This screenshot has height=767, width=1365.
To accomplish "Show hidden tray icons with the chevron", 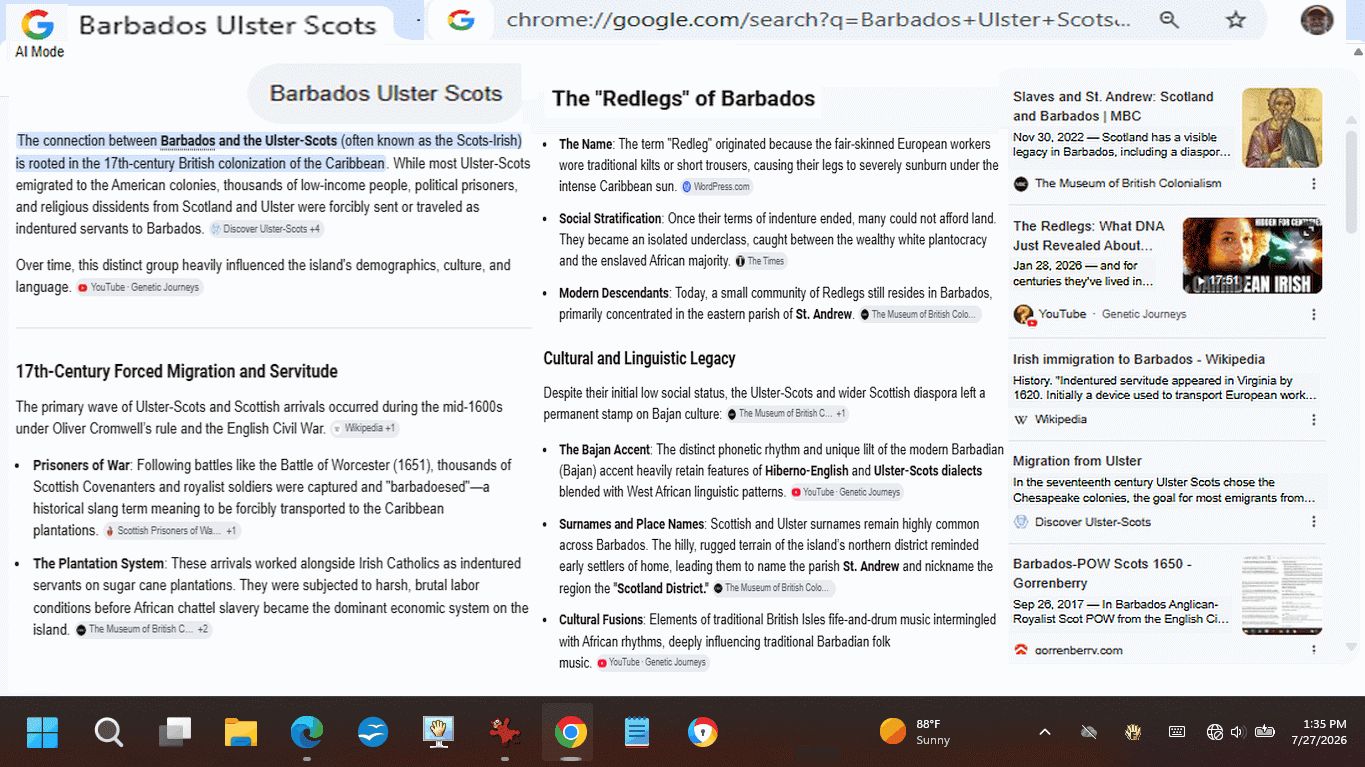I will point(1045,732).
